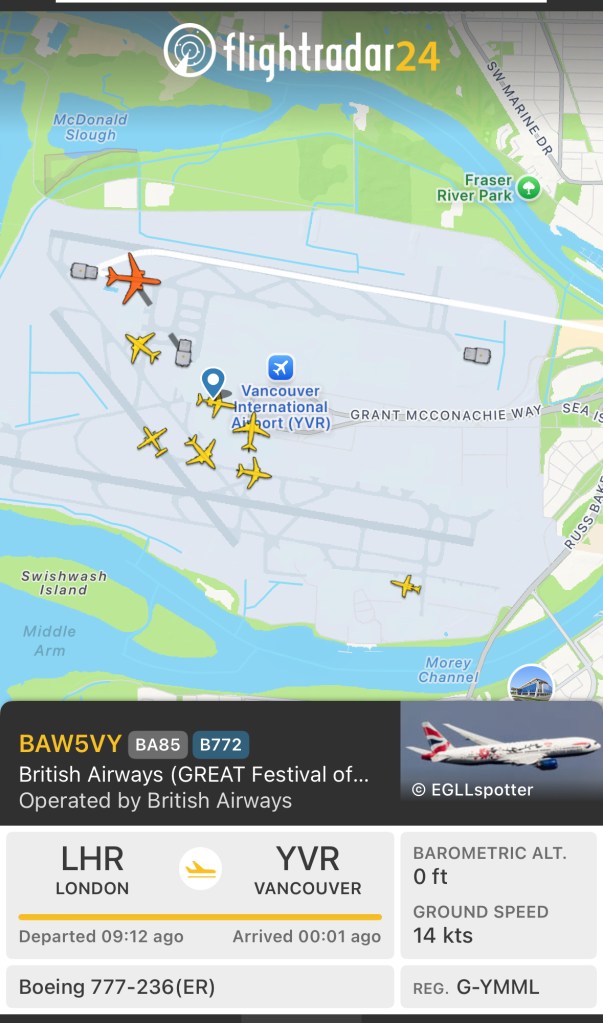The width and height of the screenshot is (603, 1023).
Task: Select the yellow plane near Morey Channel
Action: click(406, 585)
